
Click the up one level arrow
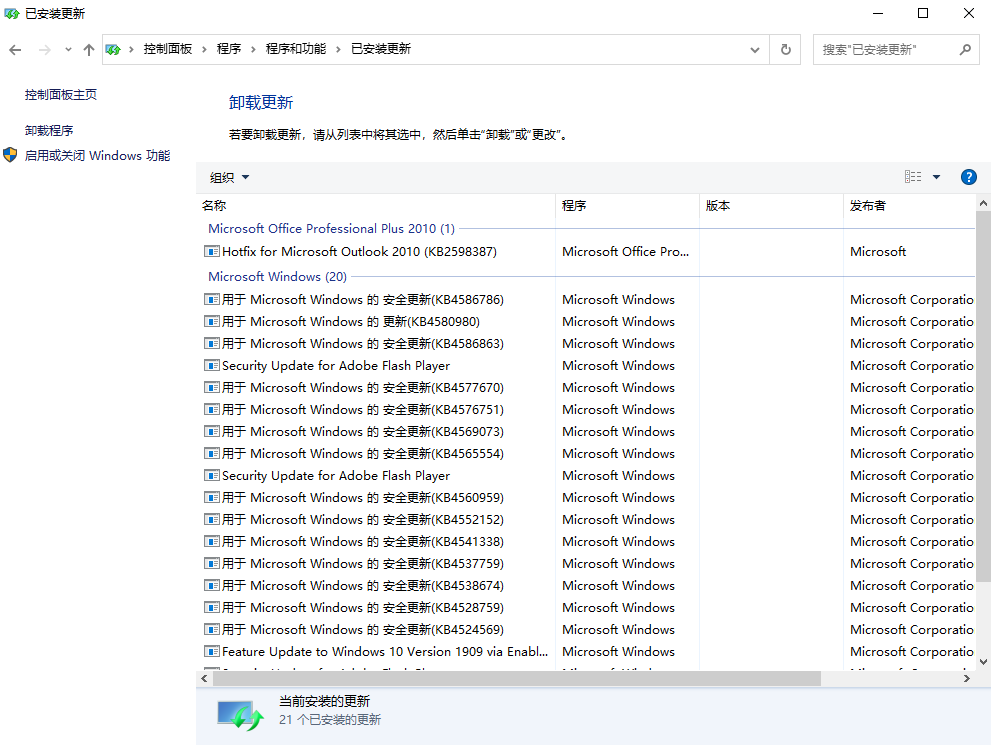point(88,48)
